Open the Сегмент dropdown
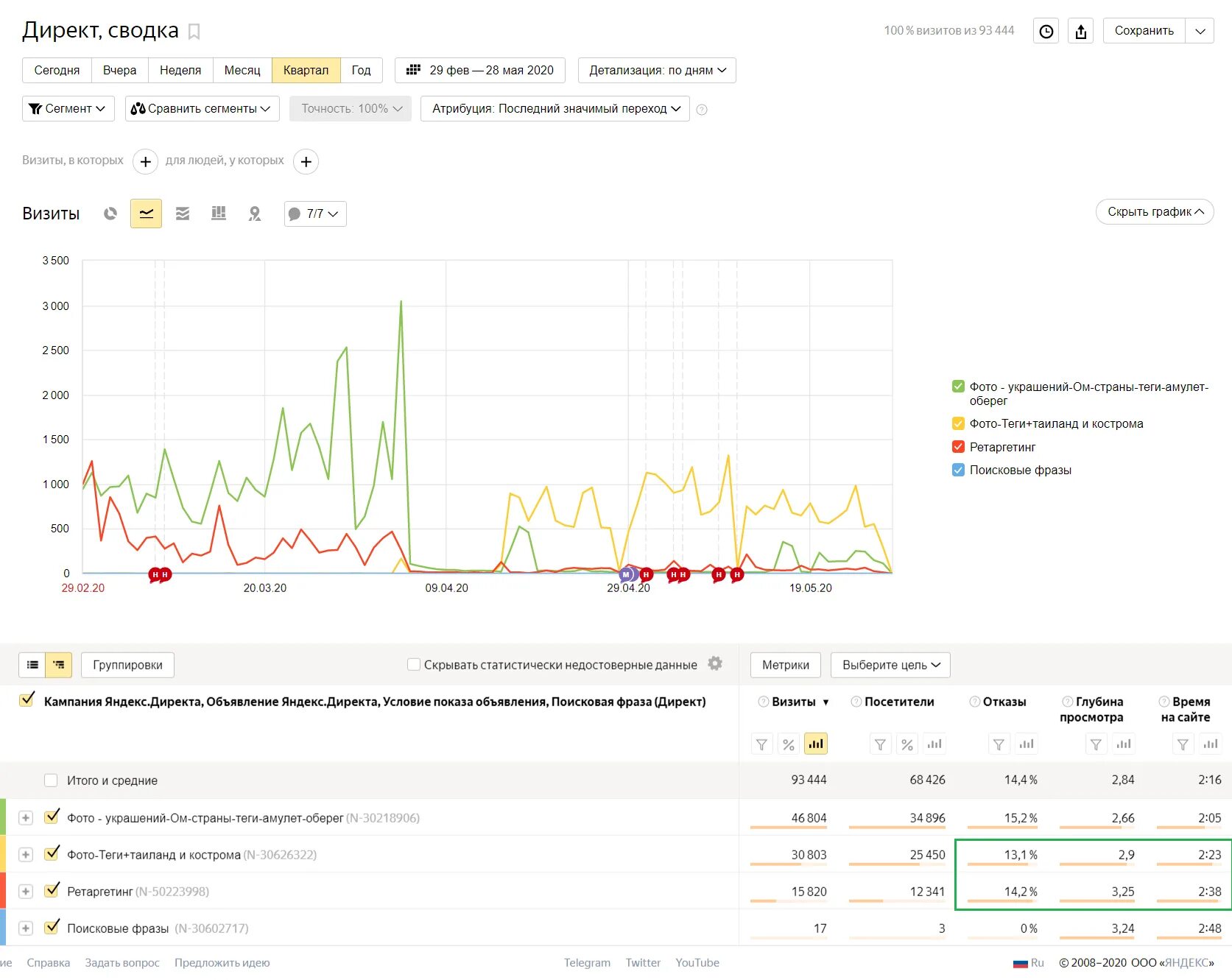The height and width of the screenshot is (980, 1232). 68,109
